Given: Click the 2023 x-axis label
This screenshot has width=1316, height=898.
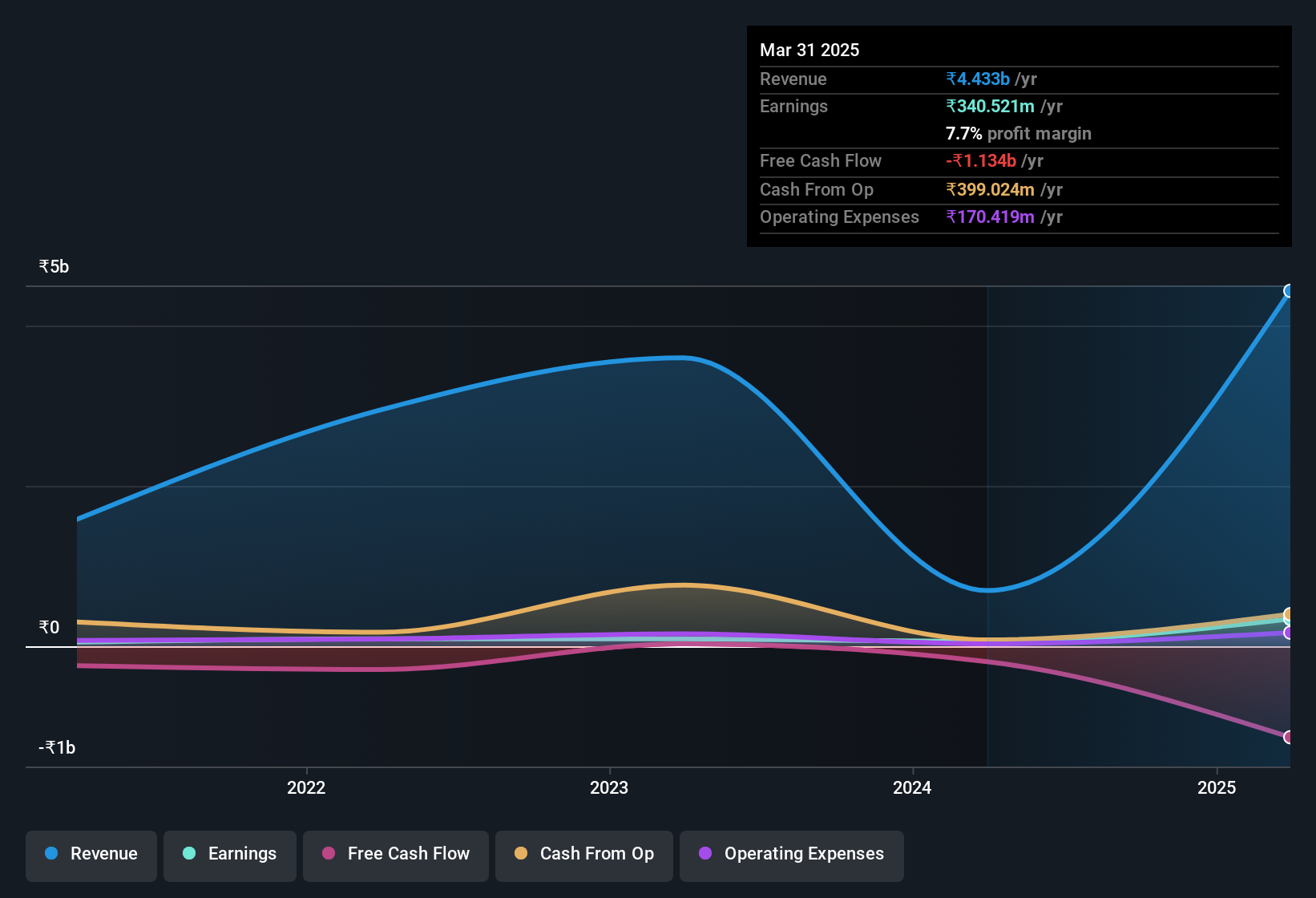Looking at the screenshot, I should 609,787.
